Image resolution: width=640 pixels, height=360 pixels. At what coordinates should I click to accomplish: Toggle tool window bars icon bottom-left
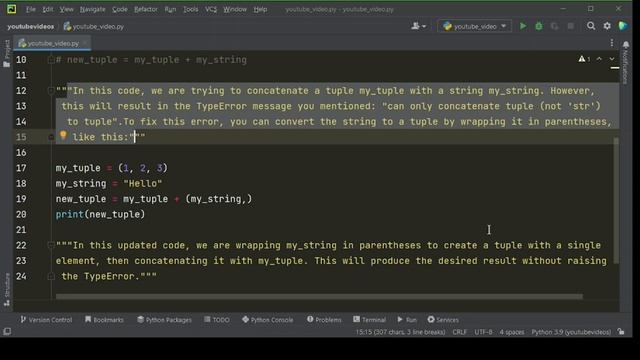[x=7, y=331]
